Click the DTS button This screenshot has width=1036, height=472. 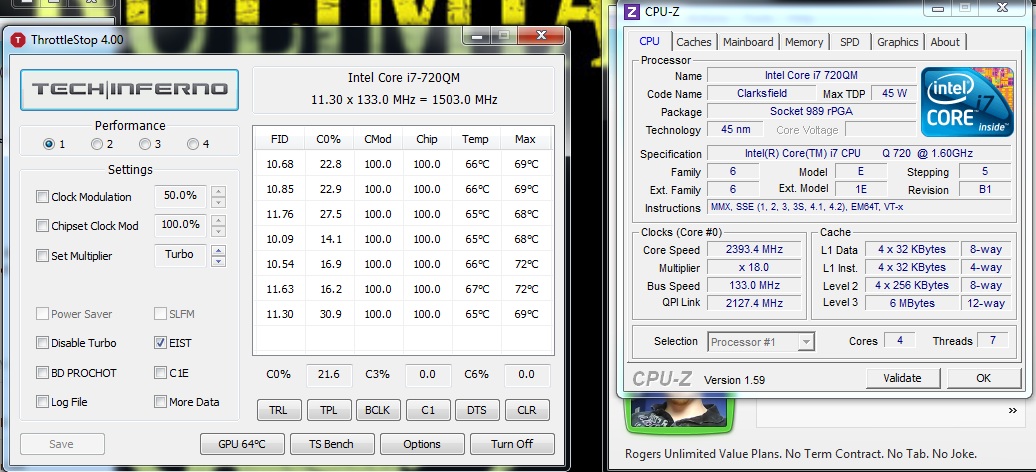(x=477, y=410)
